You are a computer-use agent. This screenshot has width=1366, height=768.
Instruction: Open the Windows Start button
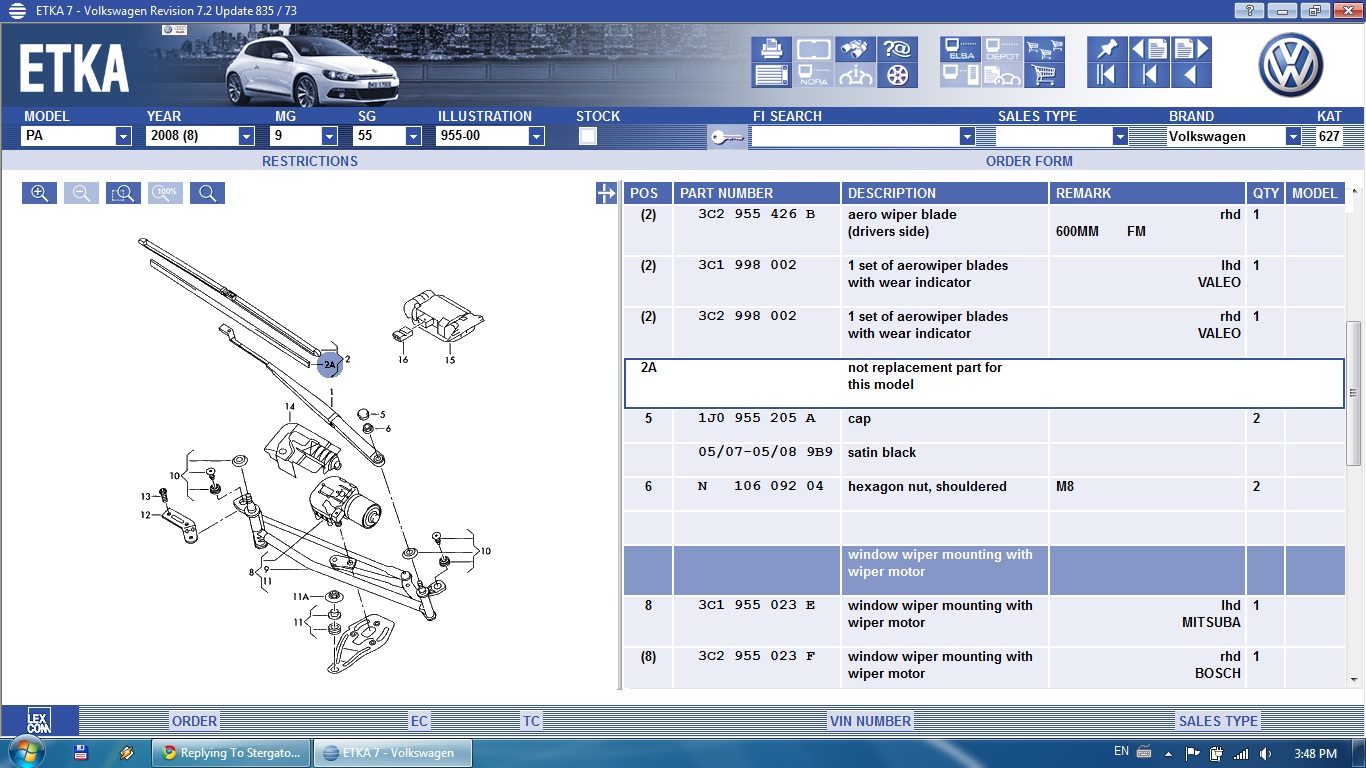(x=27, y=753)
